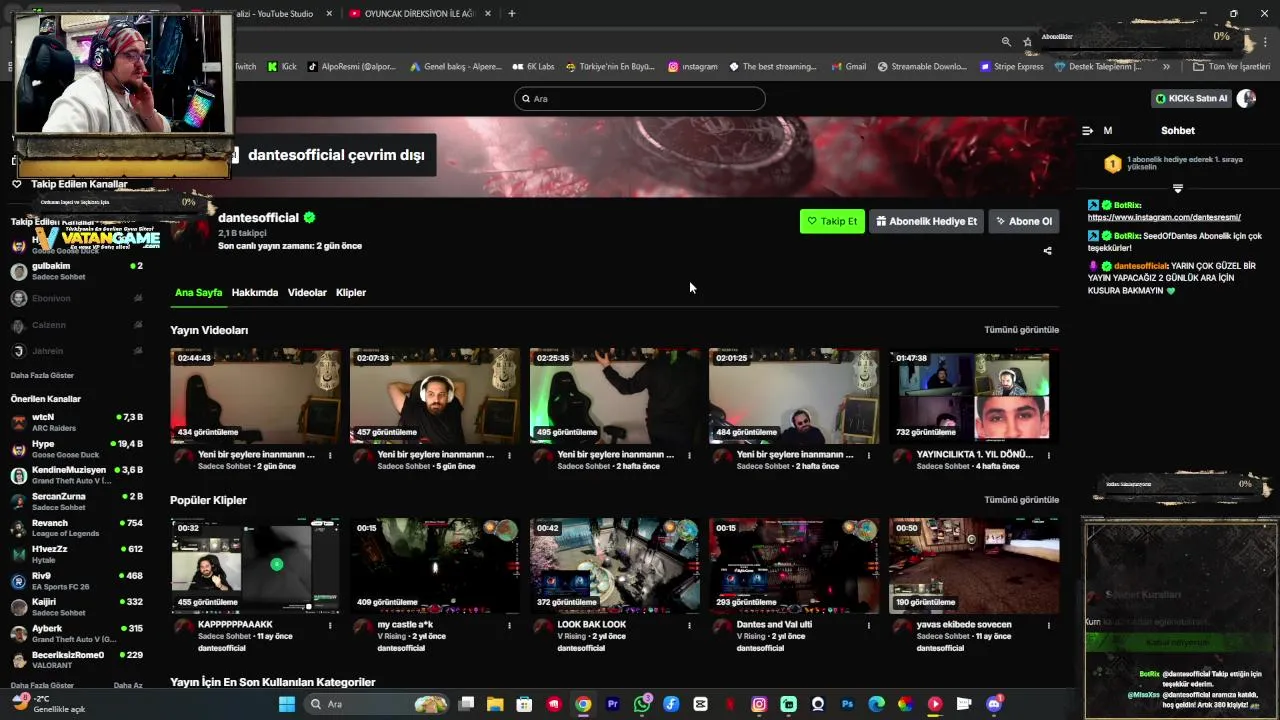Open Revanch recommended channel
This screenshot has width=1280, height=720.
click(x=77, y=528)
